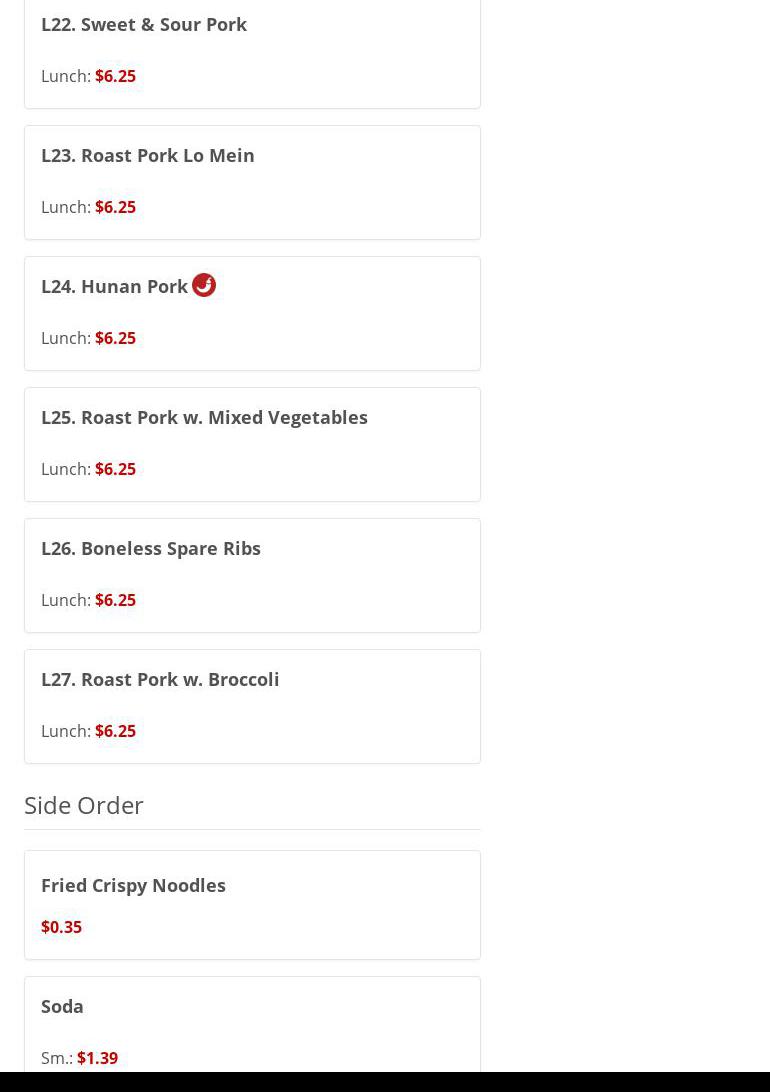The image size is (770, 1092).
Task: Click the $6.25 price under Sweet & Sour Pork
Action: coord(115,76)
